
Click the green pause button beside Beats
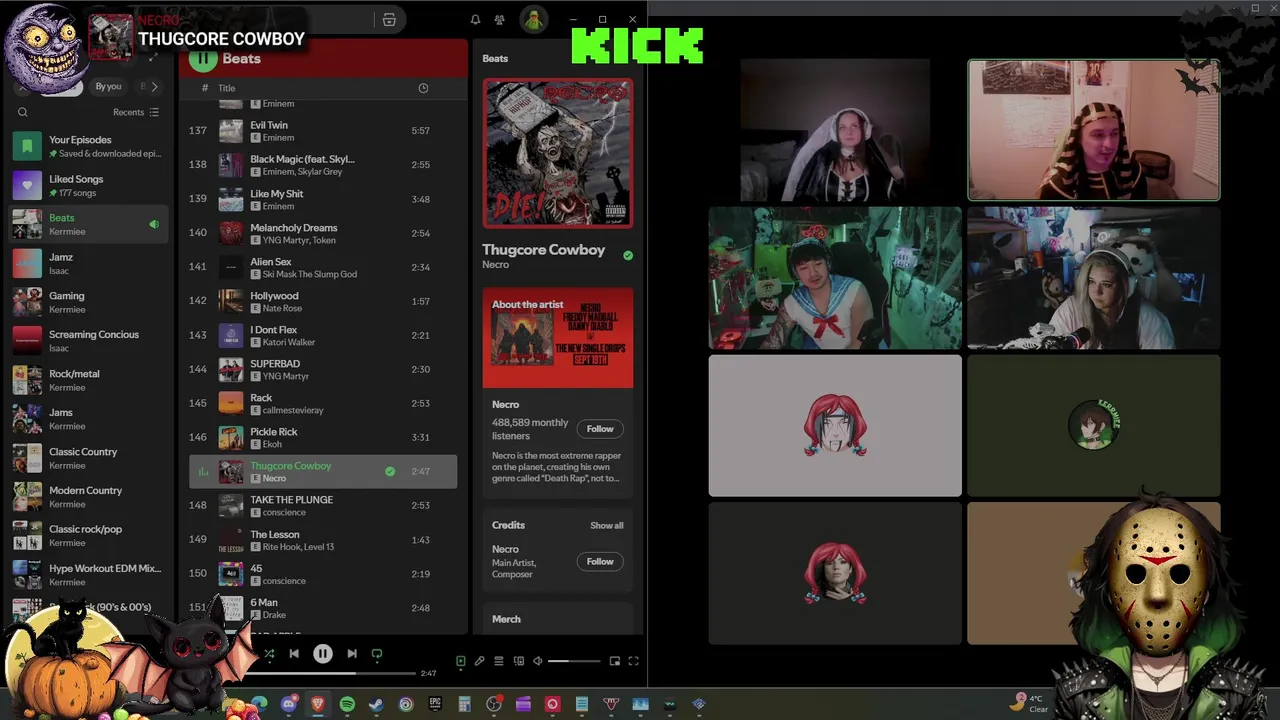203,58
